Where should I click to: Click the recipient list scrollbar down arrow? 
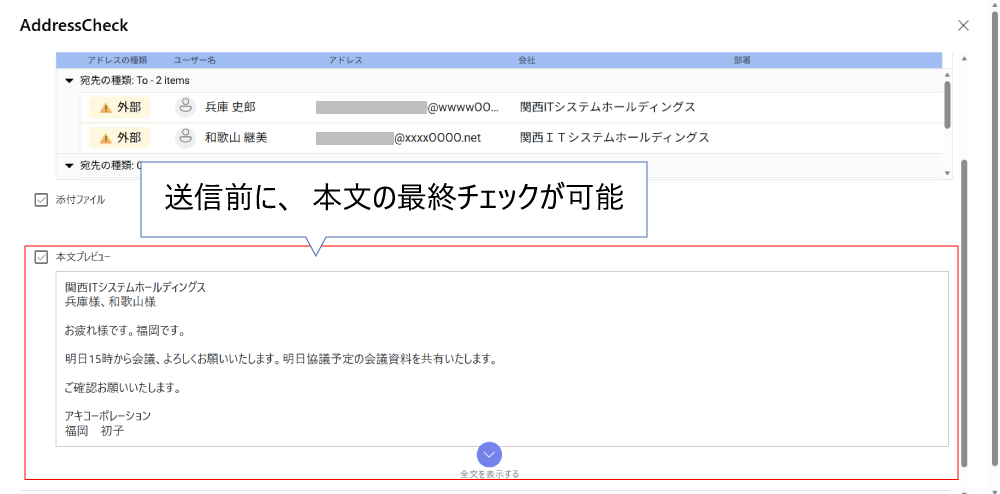point(947,173)
